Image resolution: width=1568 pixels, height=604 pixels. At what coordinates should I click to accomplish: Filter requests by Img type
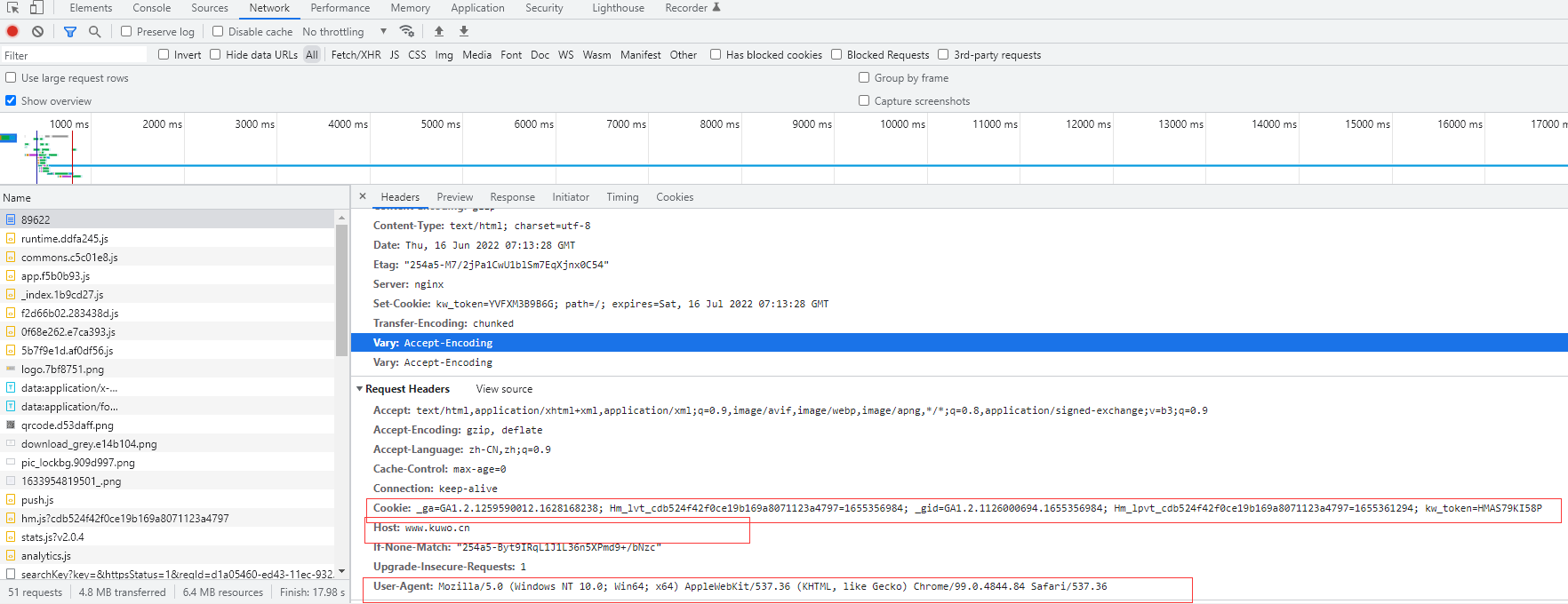click(444, 55)
